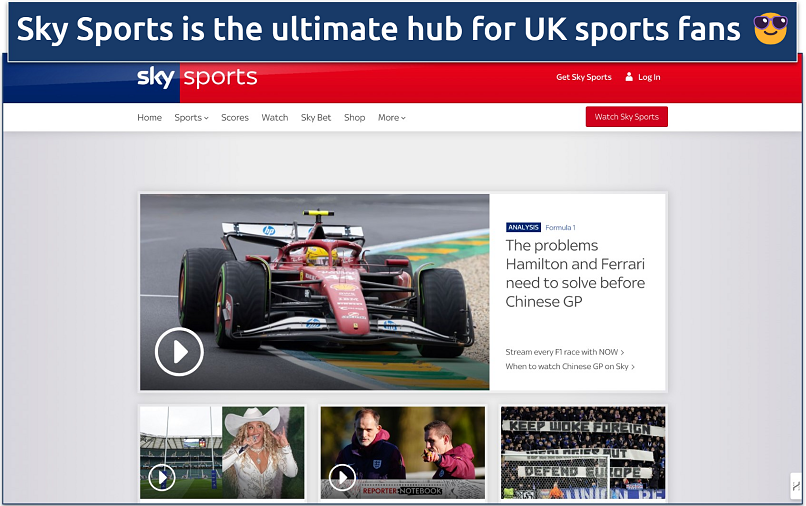This screenshot has width=806, height=506.
Task: Open the Hamilton and Ferrari problems headline
Action: pos(575,273)
